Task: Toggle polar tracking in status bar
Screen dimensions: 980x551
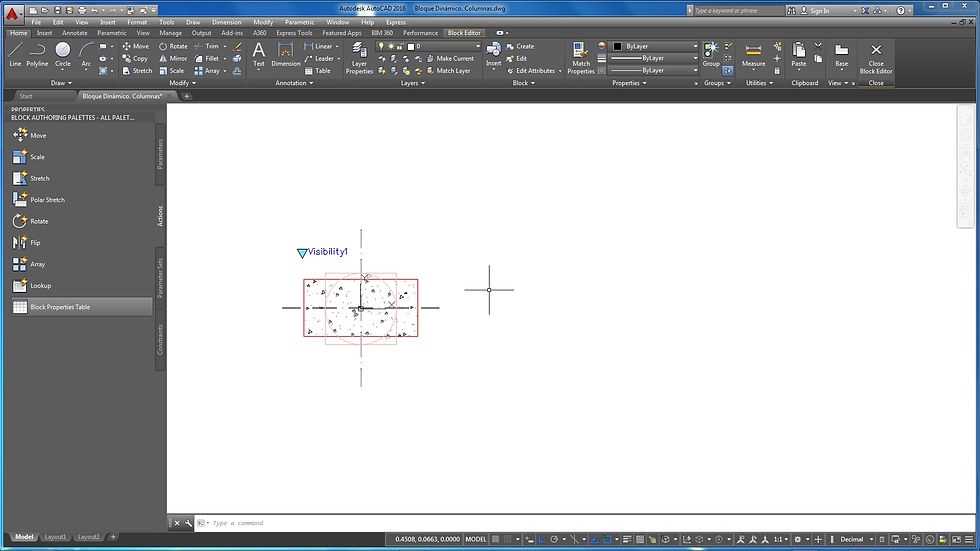Action: coord(554,539)
